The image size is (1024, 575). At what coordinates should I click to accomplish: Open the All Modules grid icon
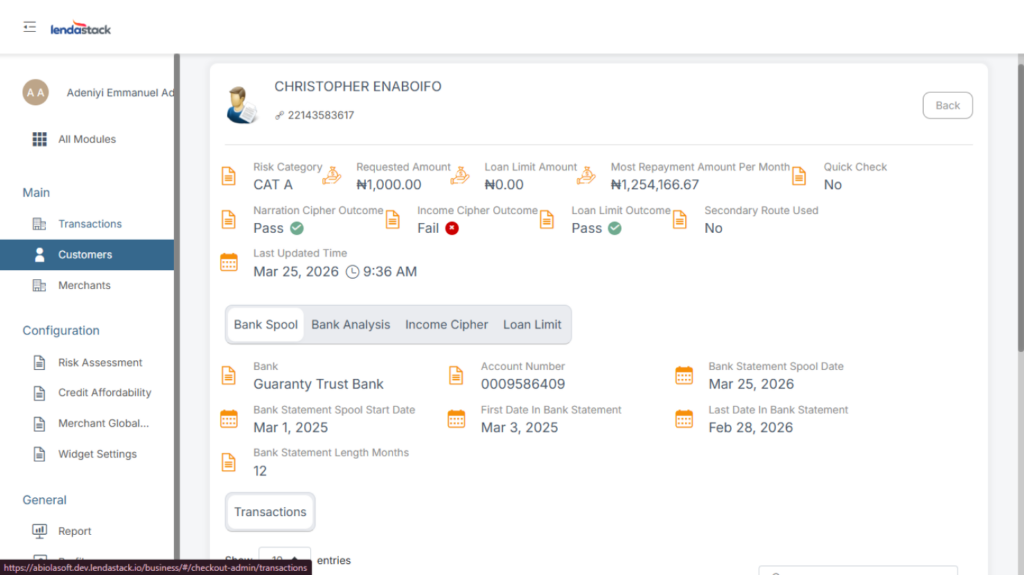(40, 139)
